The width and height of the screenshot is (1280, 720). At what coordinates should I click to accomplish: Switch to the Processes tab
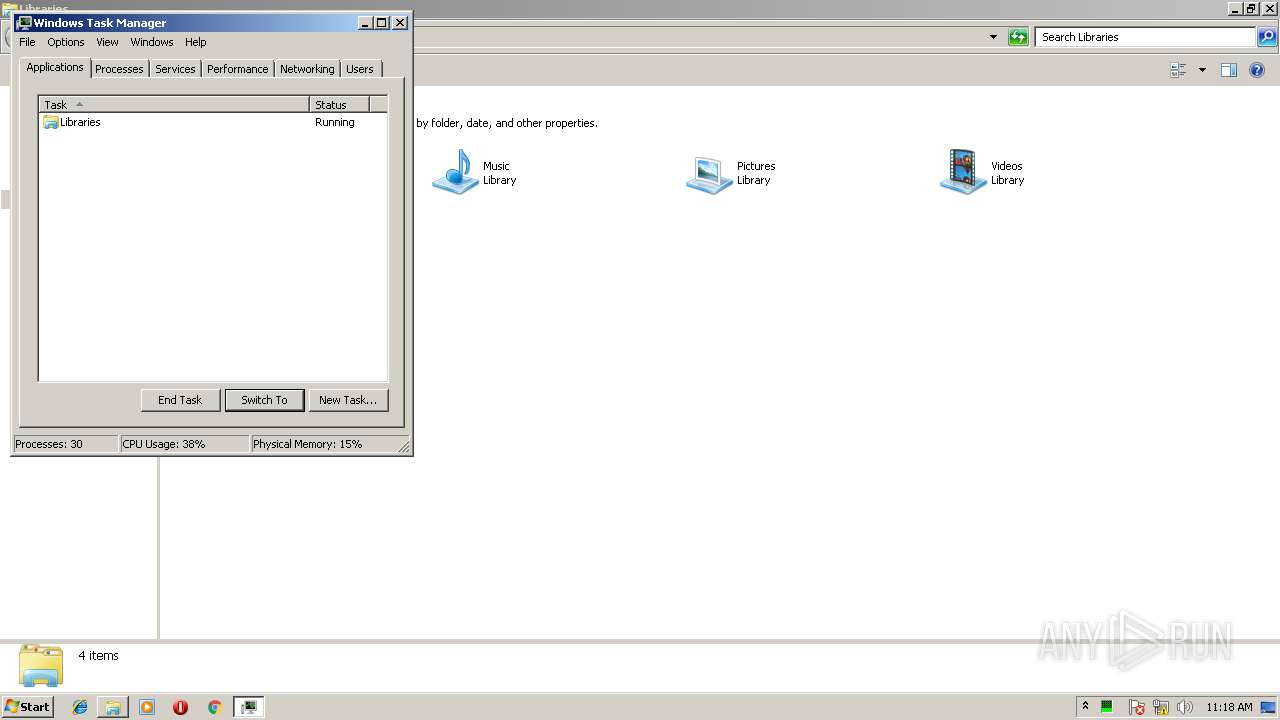pyautogui.click(x=119, y=69)
